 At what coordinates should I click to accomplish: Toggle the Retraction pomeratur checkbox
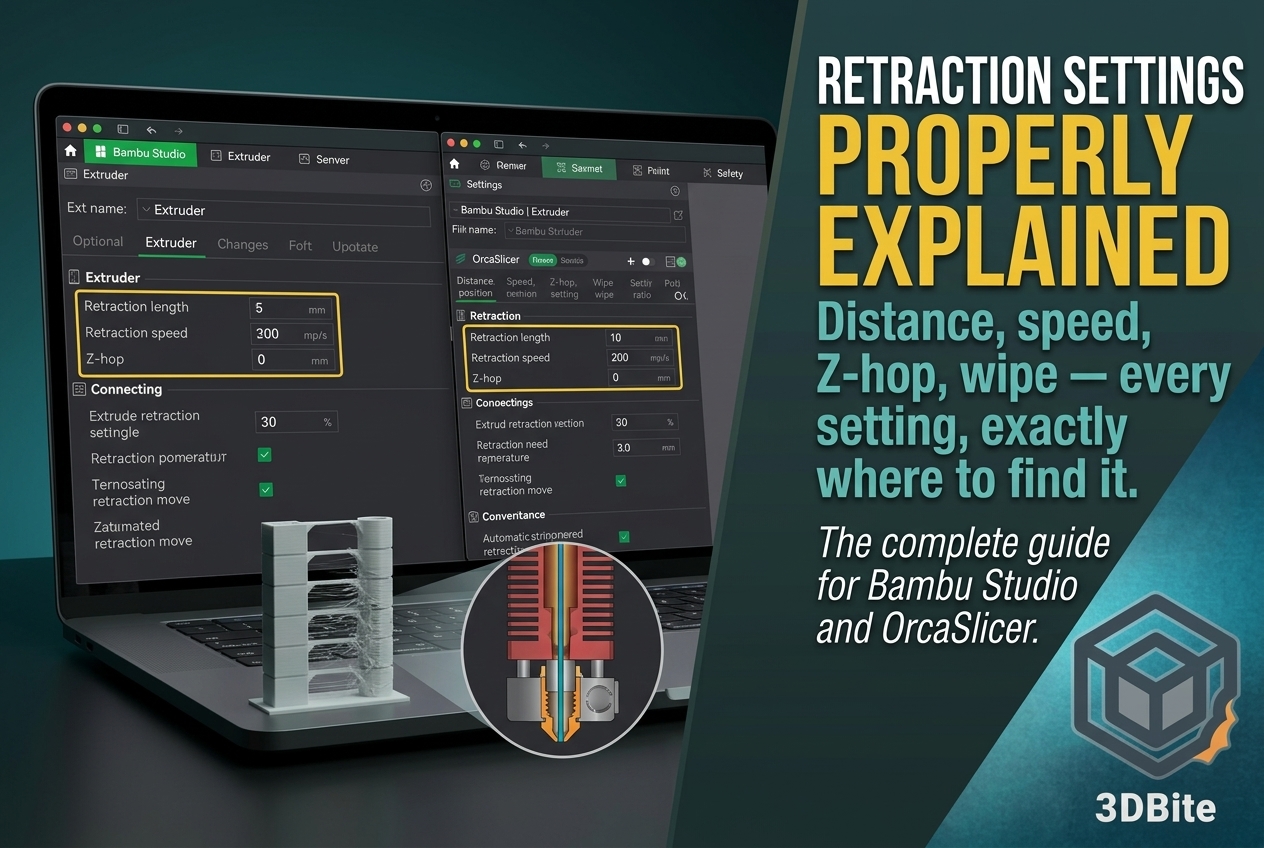click(265, 455)
